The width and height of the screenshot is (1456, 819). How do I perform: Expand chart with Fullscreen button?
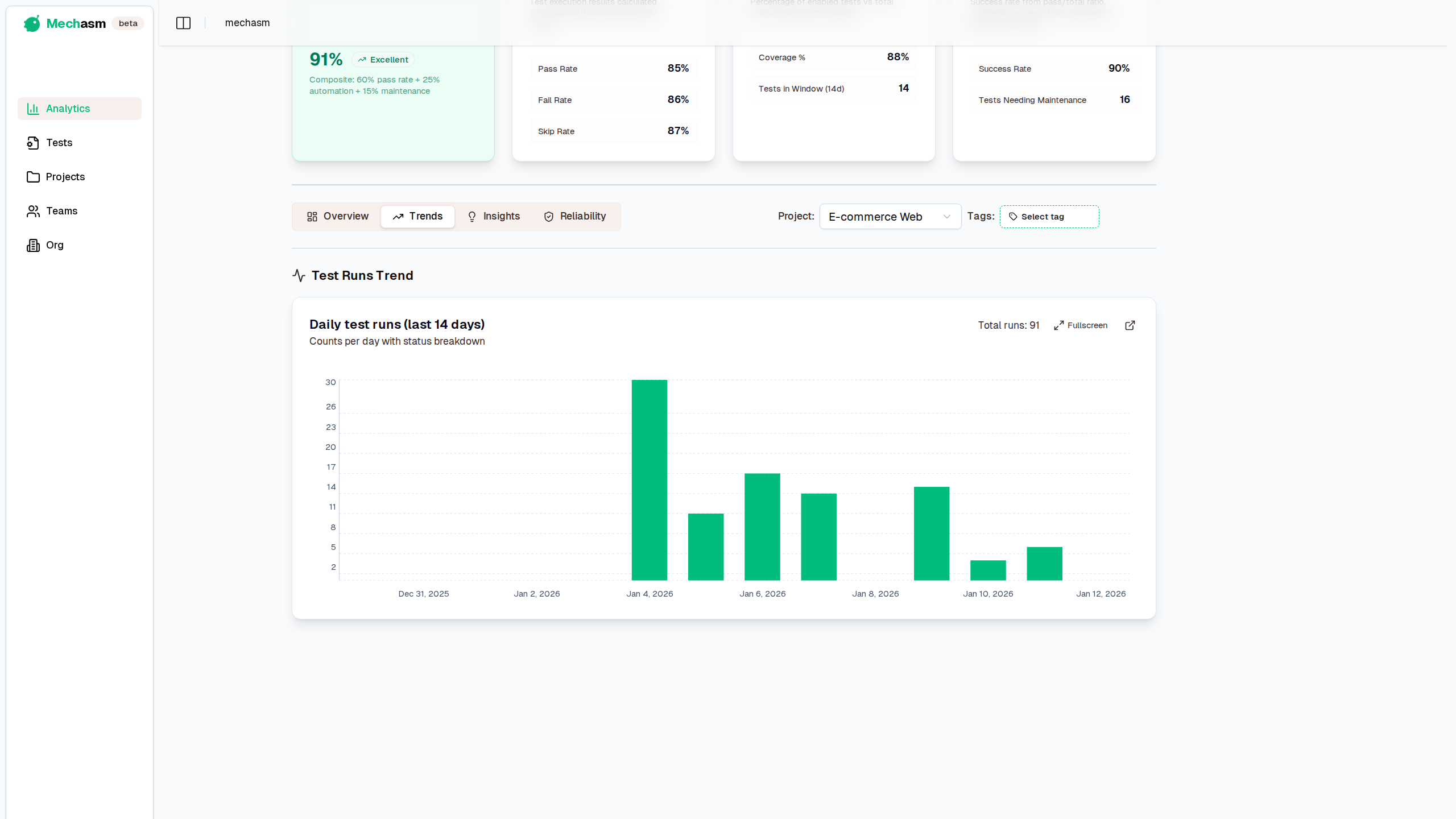coord(1081,325)
